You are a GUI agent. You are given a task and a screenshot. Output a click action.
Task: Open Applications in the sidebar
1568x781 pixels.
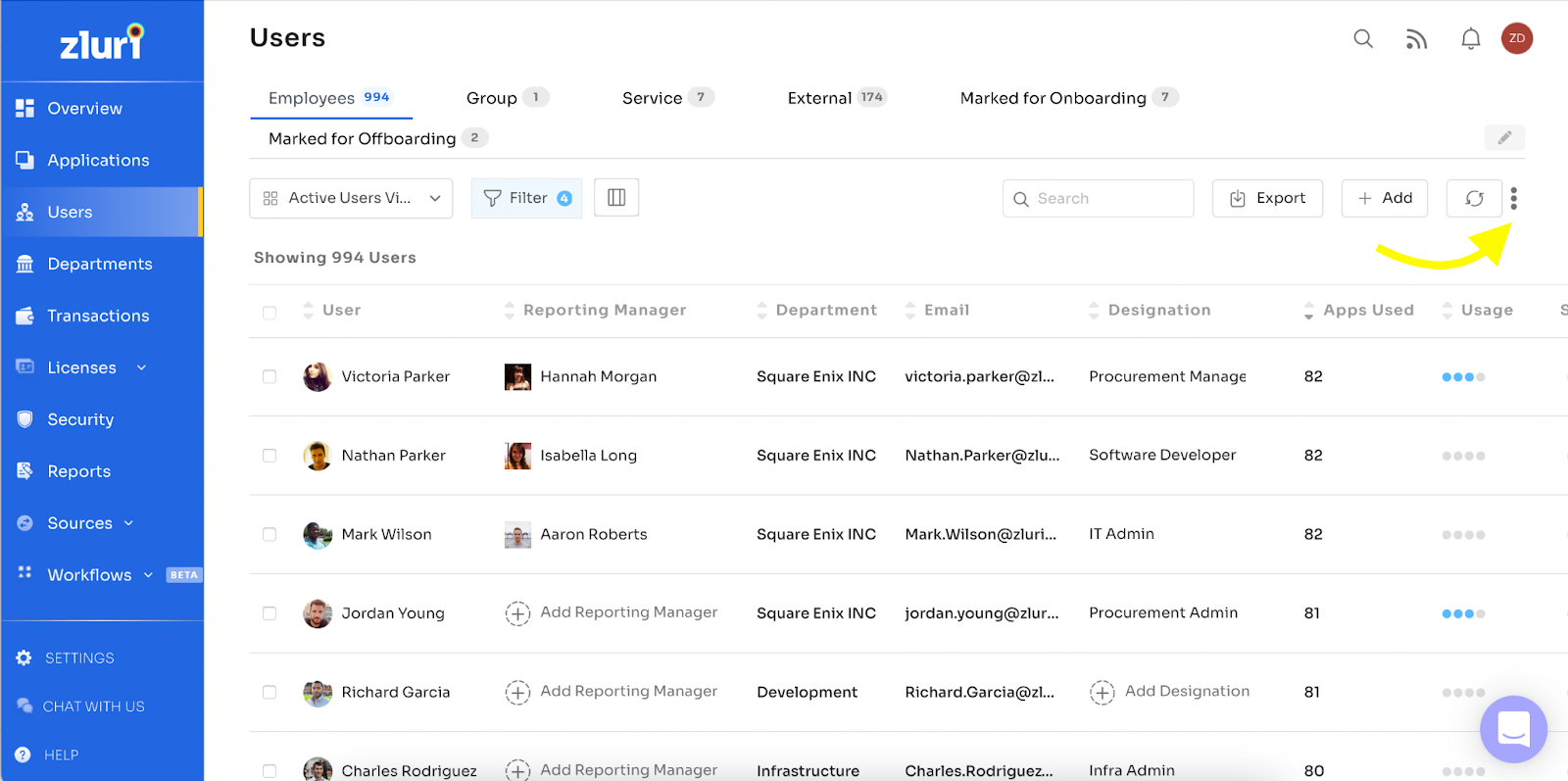coord(102,161)
